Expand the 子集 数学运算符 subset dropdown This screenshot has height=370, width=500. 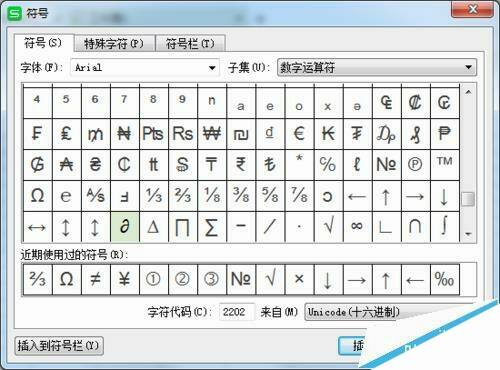pos(377,68)
